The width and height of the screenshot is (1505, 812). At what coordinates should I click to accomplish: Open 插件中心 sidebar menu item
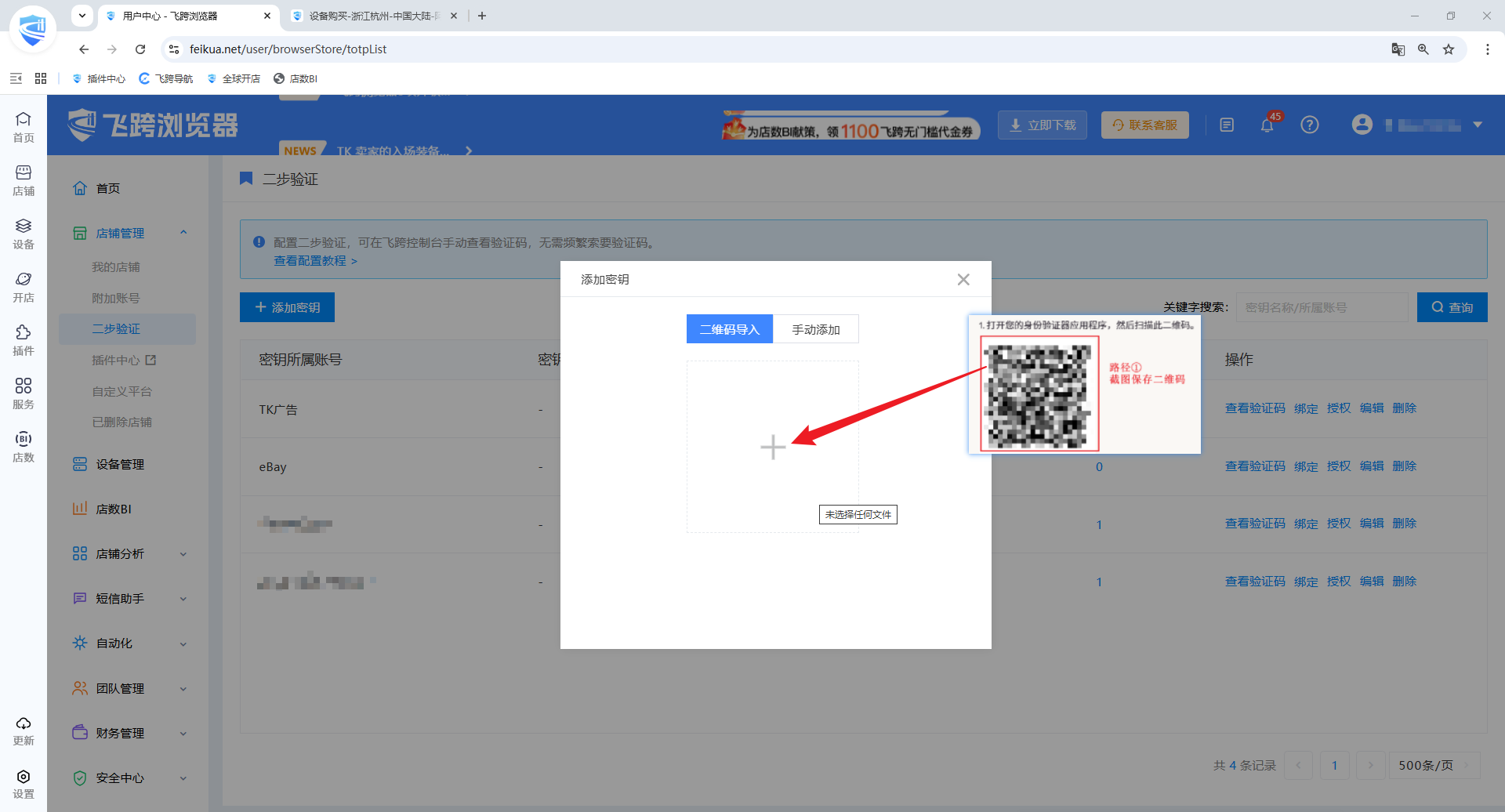tap(124, 361)
